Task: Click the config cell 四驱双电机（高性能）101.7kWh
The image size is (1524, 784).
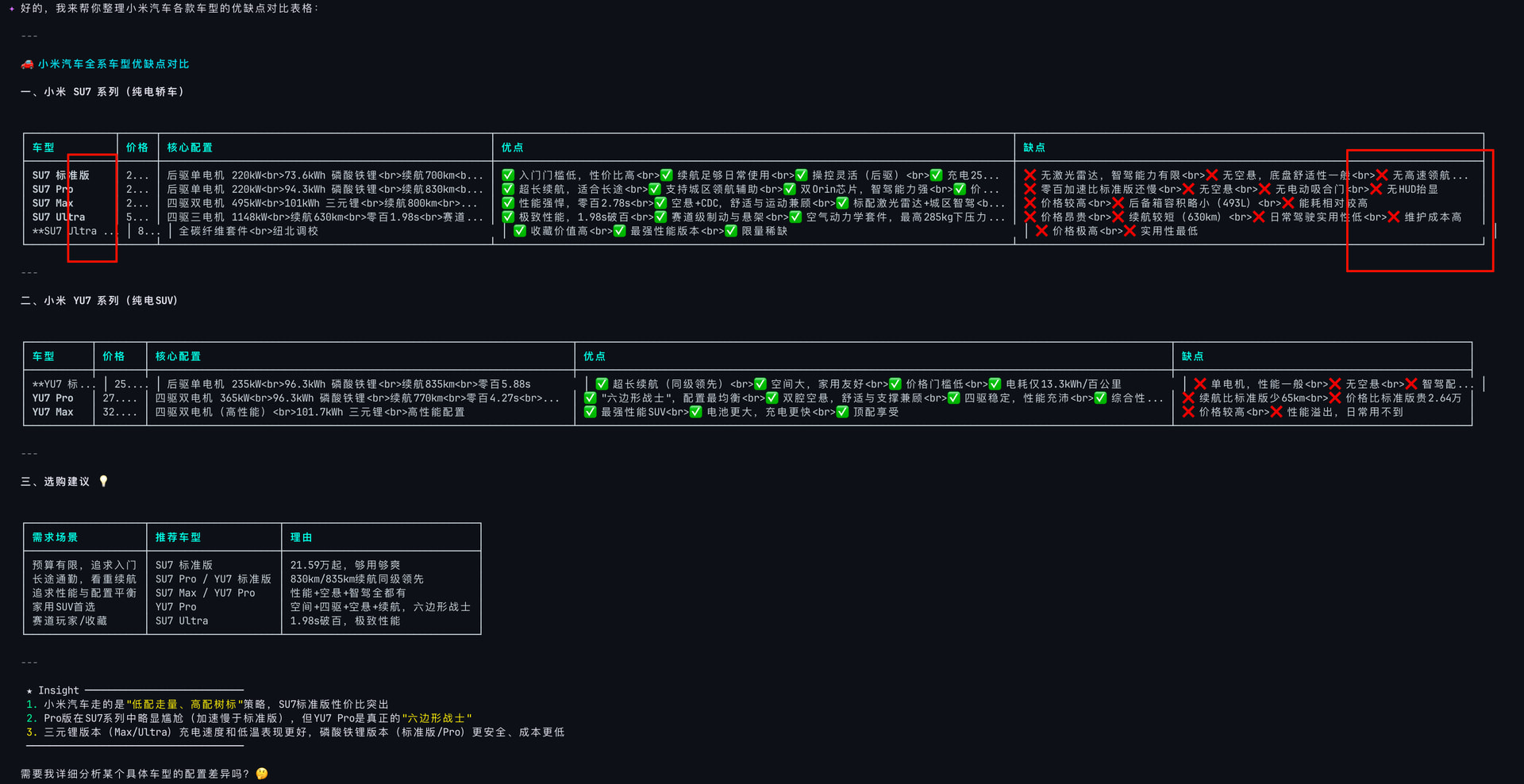Action: (x=310, y=412)
